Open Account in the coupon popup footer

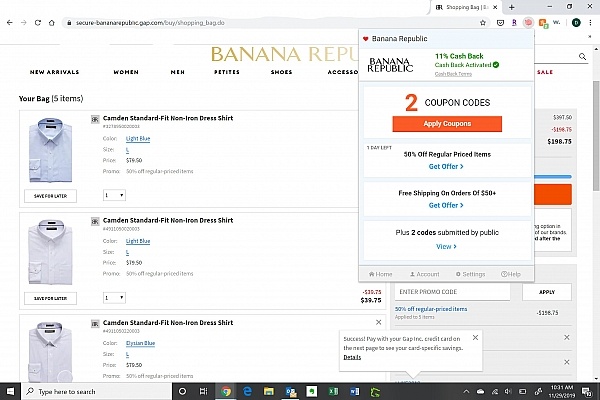(x=424, y=274)
